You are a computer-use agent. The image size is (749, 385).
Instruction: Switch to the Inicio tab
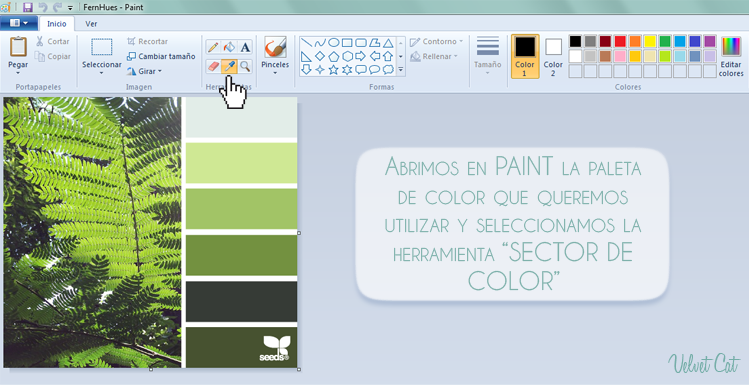(x=57, y=24)
